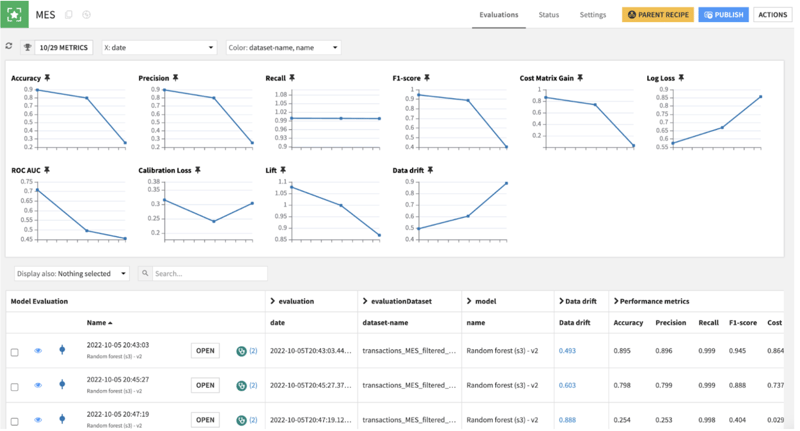Screen dimensions: 800x431
Task: Click the copy icon next to MES title
Action: 68,15
